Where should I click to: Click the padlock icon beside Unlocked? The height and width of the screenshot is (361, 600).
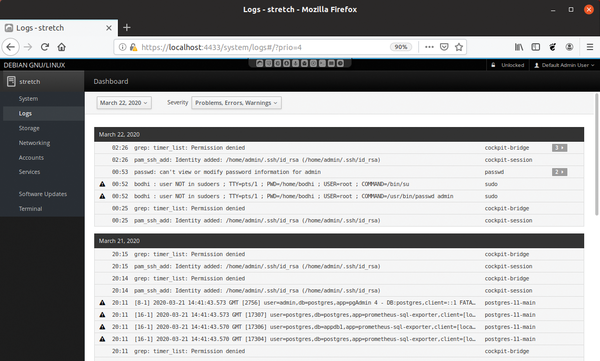point(493,65)
